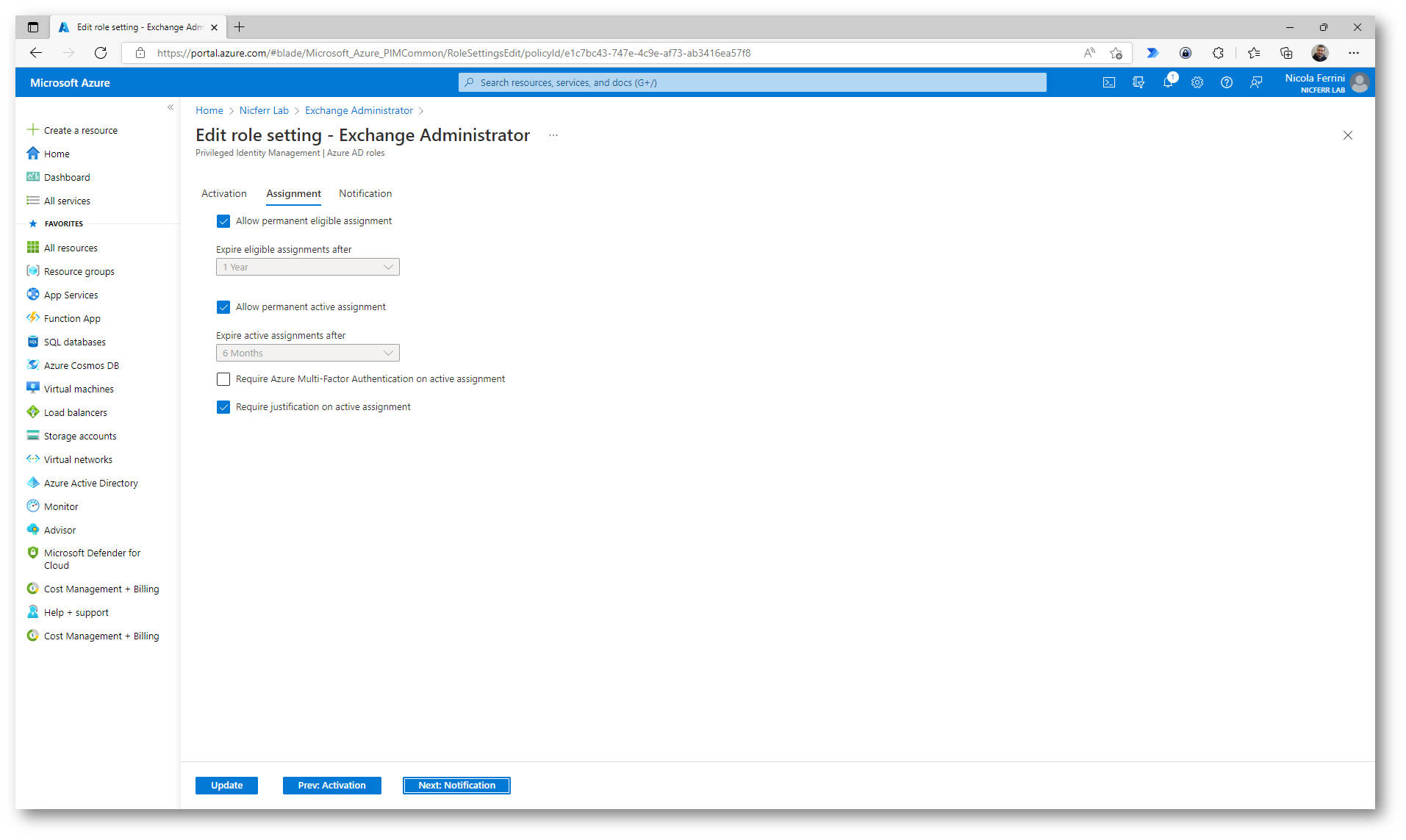Viewport: 1406px width, 840px height.
Task: Open the notifications bell icon
Action: [x=1168, y=82]
